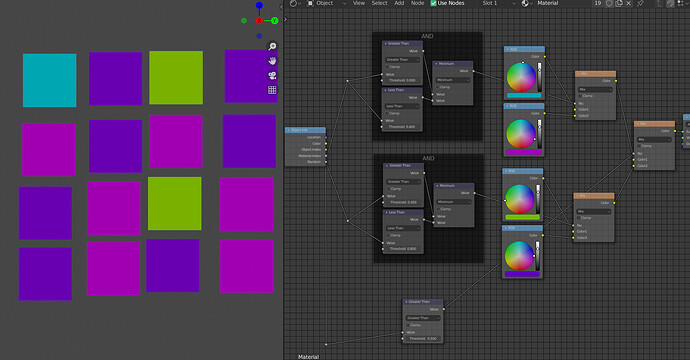Viewport: 690px width, 360px height.
Task: Open the editor type menu in node editor header
Action: click(295, 3)
